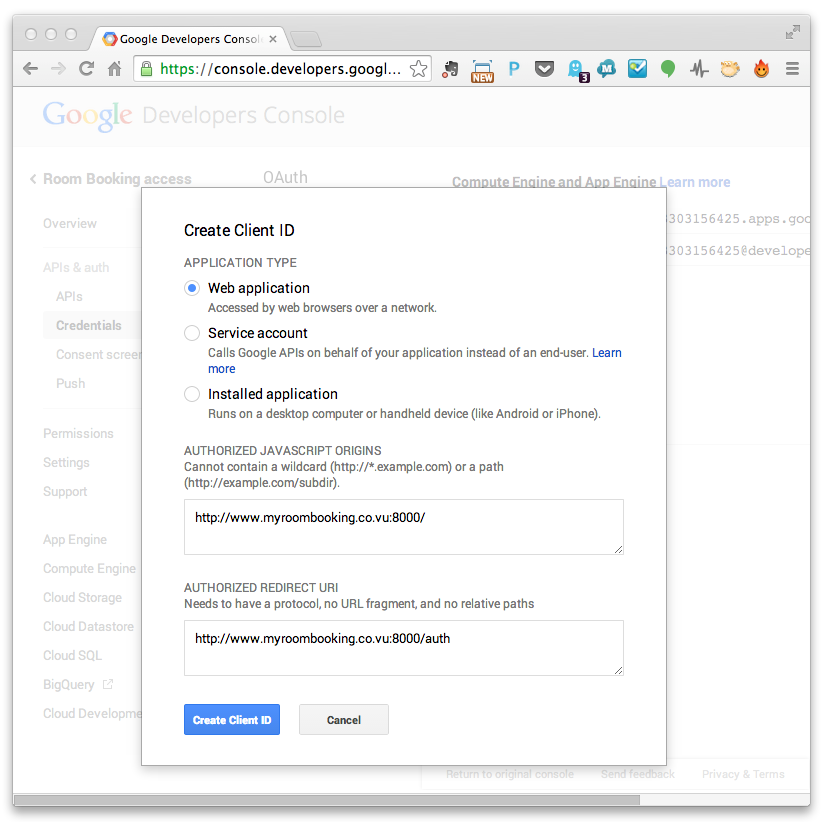Image resolution: width=827 pixels, height=822 pixels.
Task: Open Ghostery extension with badge 3
Action: tap(577, 71)
